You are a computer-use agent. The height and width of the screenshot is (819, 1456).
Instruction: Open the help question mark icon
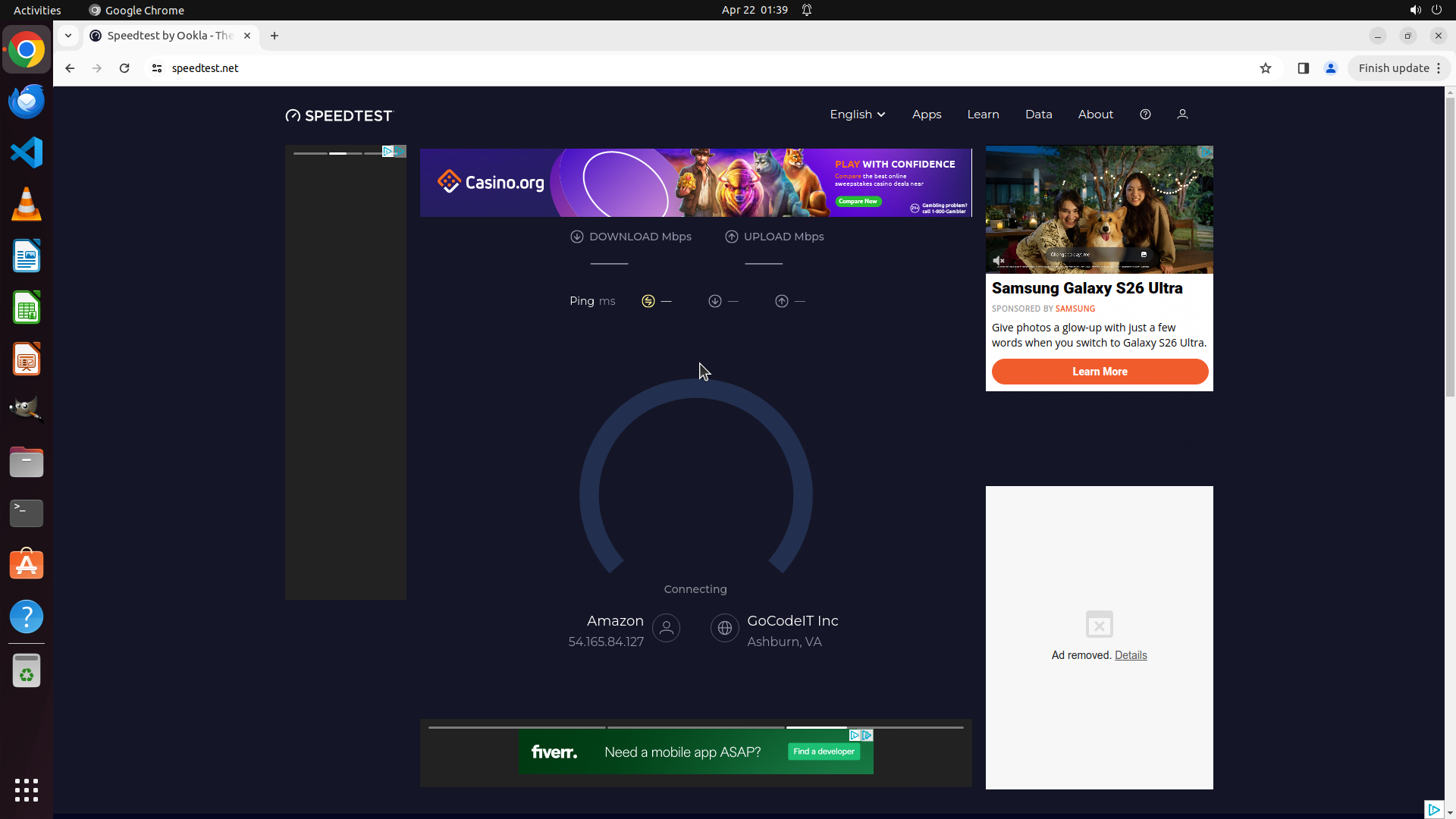pyautogui.click(x=1145, y=115)
